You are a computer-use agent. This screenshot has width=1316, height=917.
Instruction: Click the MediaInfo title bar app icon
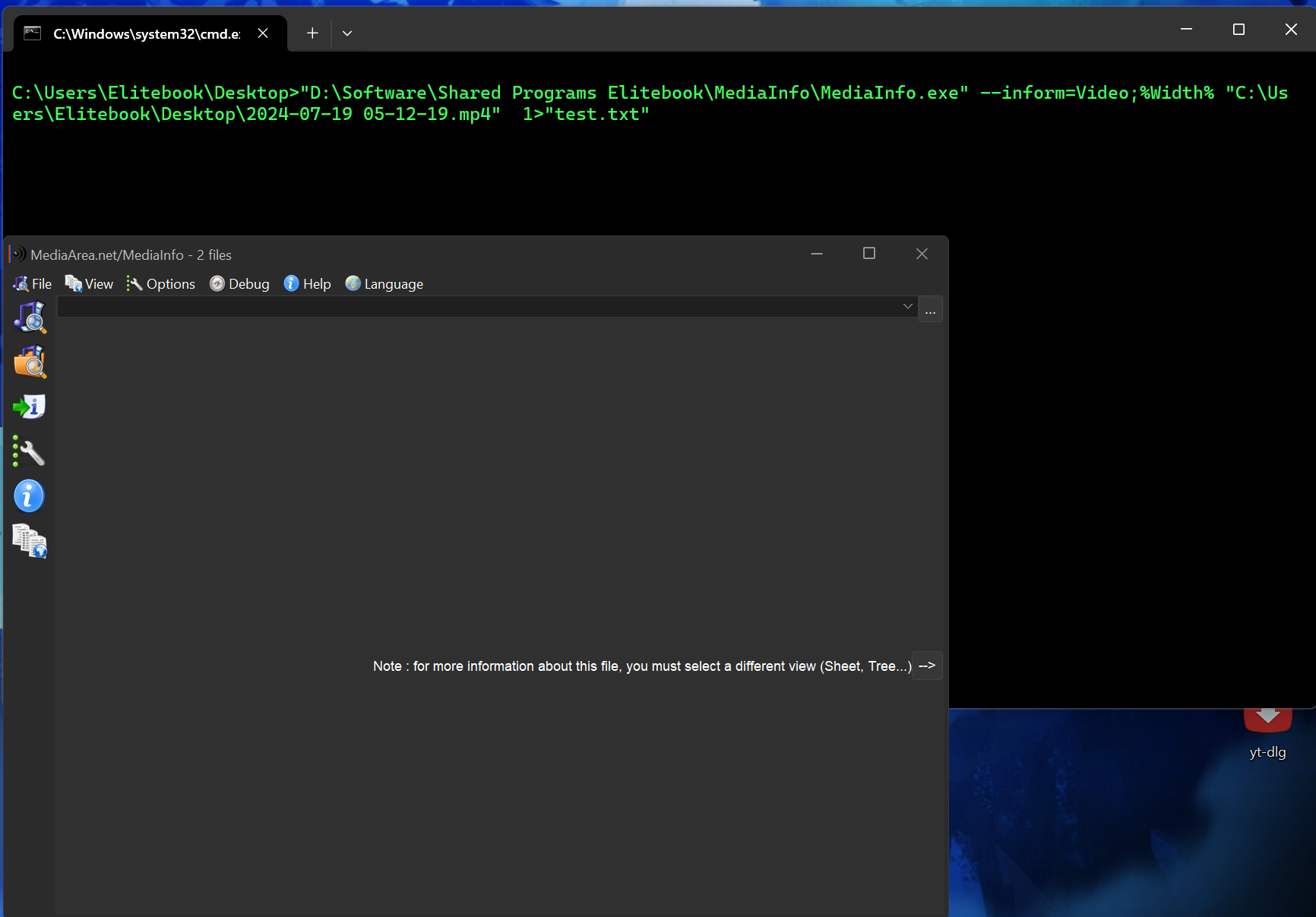tap(18, 255)
